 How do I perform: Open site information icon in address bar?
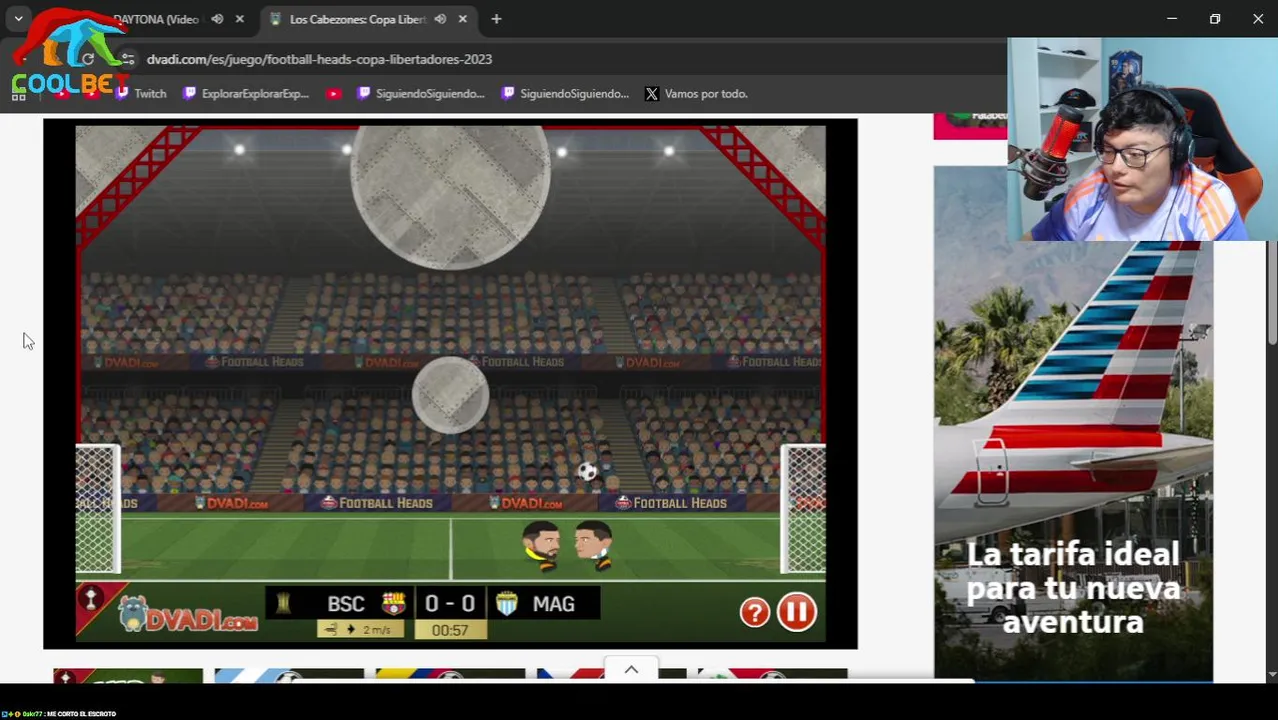(x=127, y=59)
